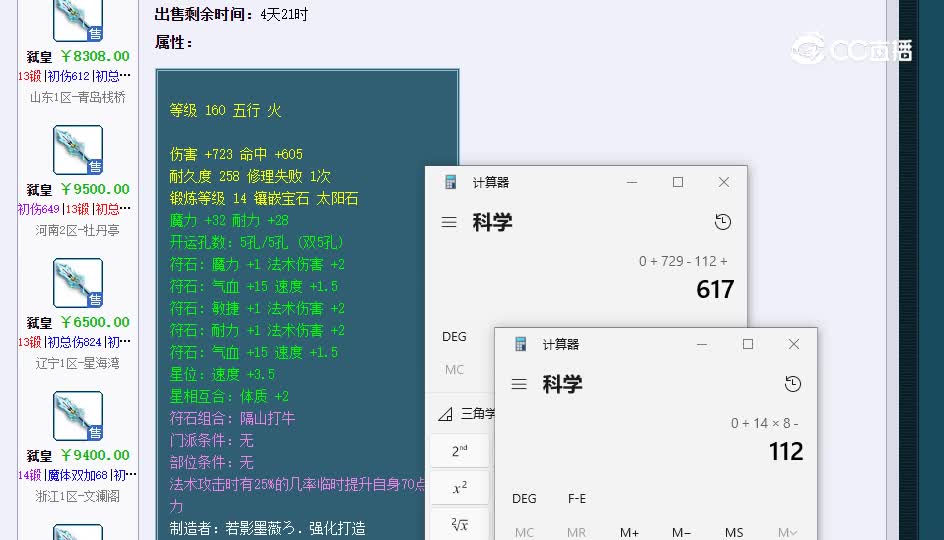Click the 617 result in back calculator
The height and width of the screenshot is (540, 944).
point(715,290)
